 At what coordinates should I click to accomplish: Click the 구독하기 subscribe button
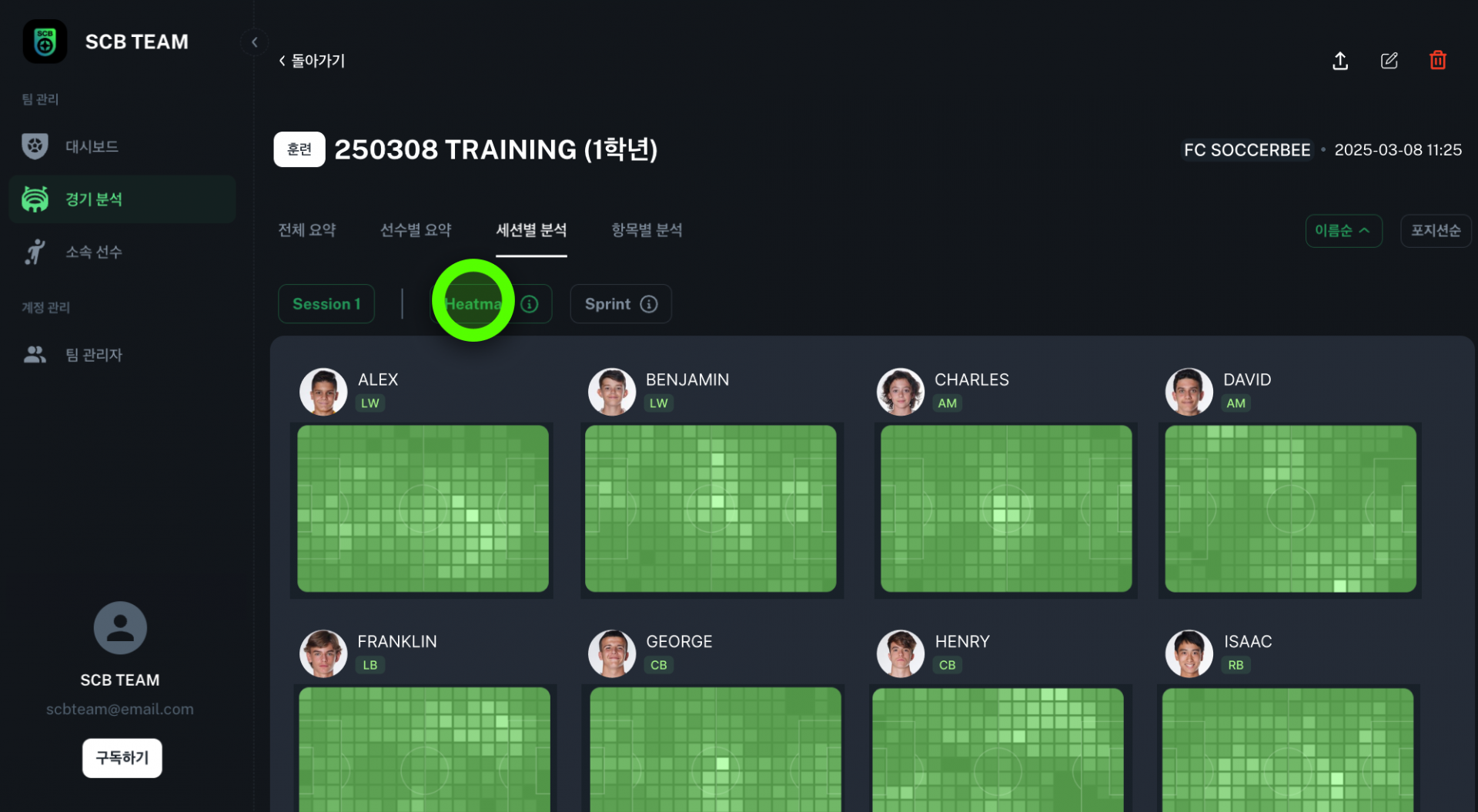[x=122, y=758]
